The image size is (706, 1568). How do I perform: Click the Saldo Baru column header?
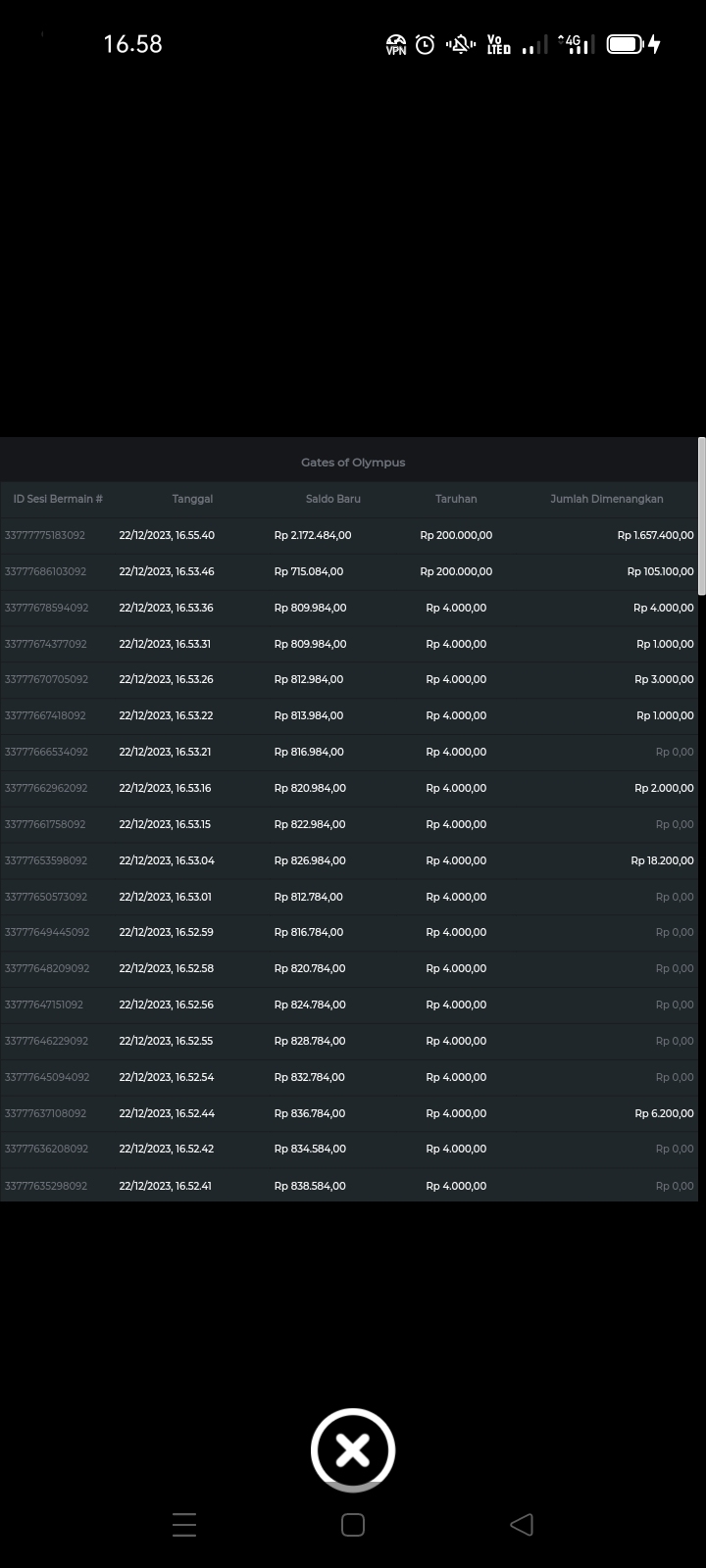tap(332, 499)
